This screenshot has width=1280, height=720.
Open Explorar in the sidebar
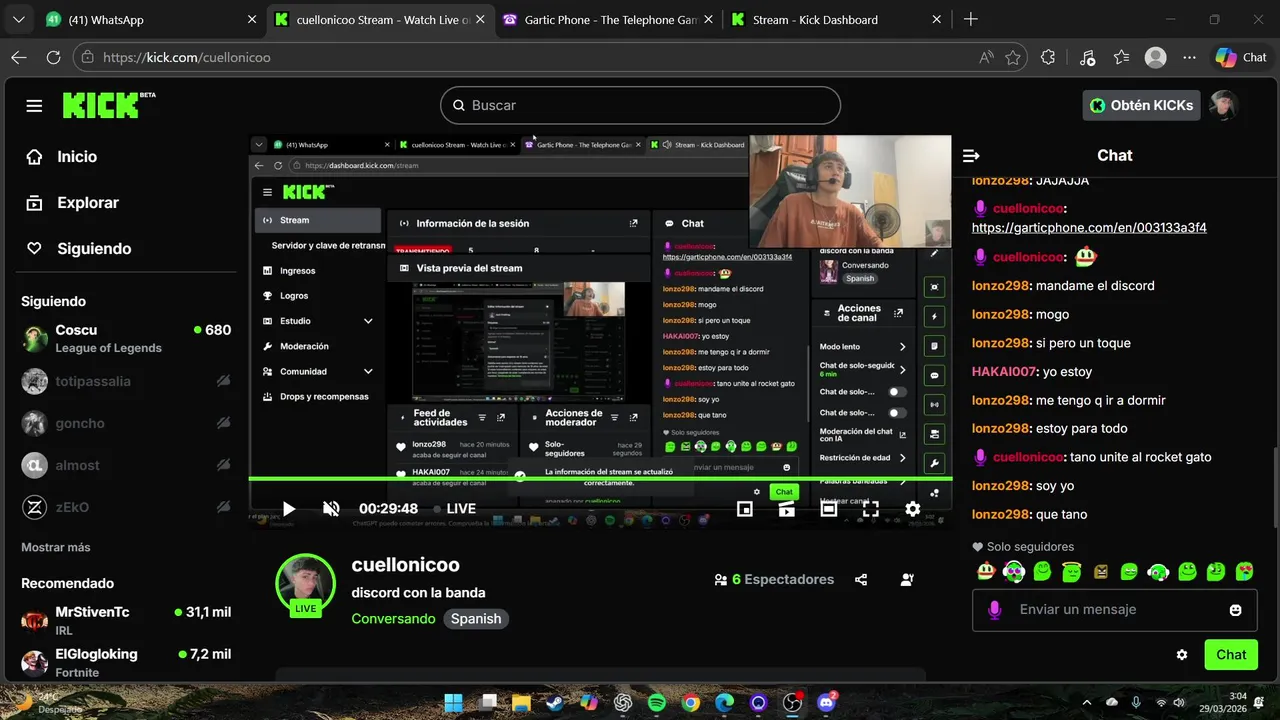[72, 202]
